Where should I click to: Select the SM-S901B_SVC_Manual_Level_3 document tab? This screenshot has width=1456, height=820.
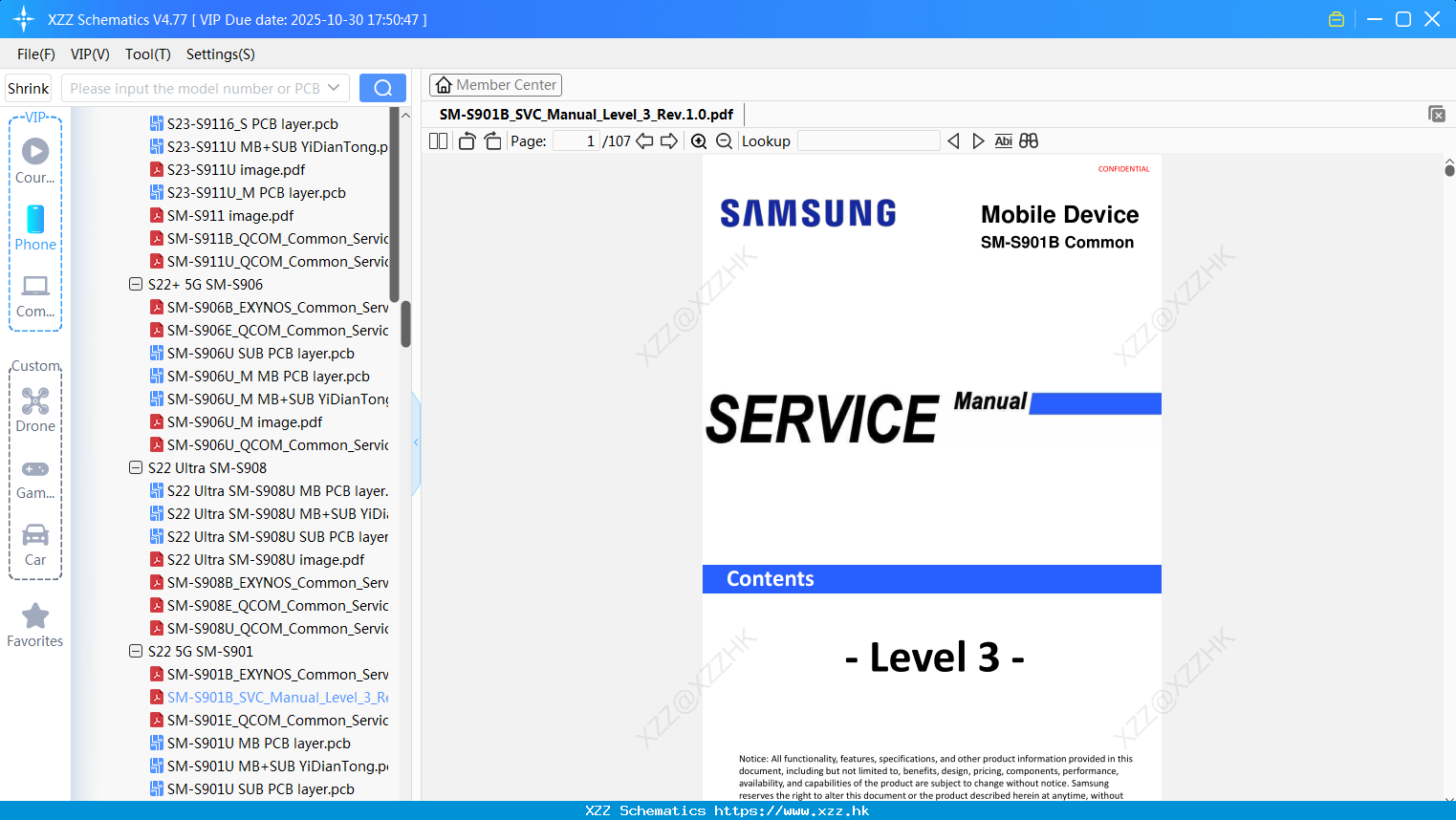point(586,114)
